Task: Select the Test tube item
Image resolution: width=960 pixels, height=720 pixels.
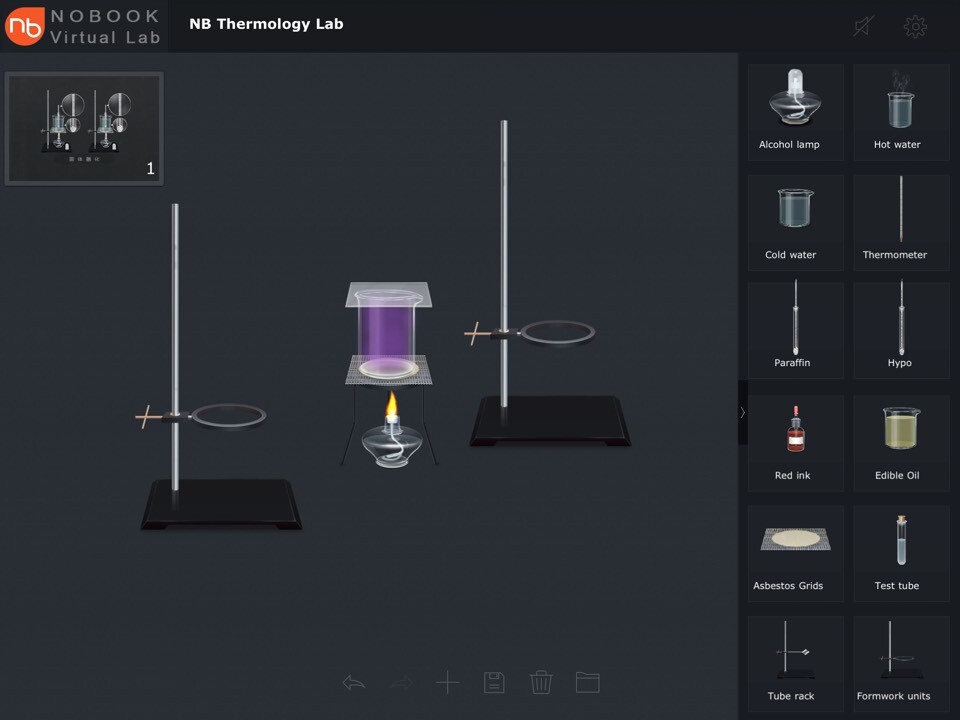Action: pos(900,551)
